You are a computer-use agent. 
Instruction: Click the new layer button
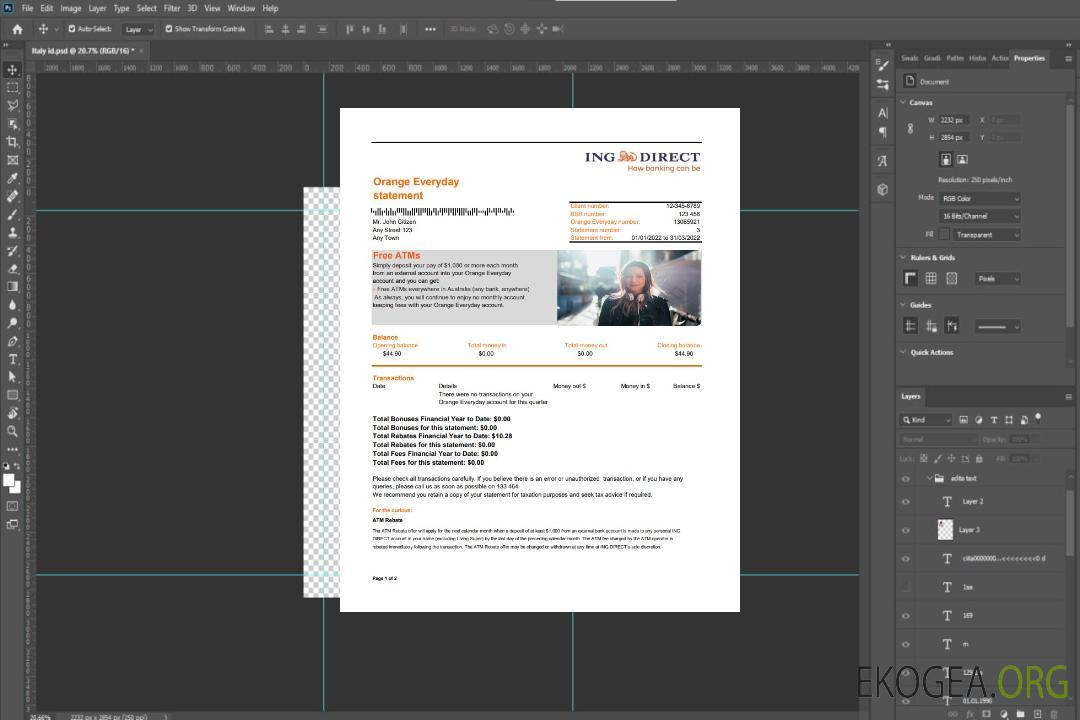(1037, 714)
